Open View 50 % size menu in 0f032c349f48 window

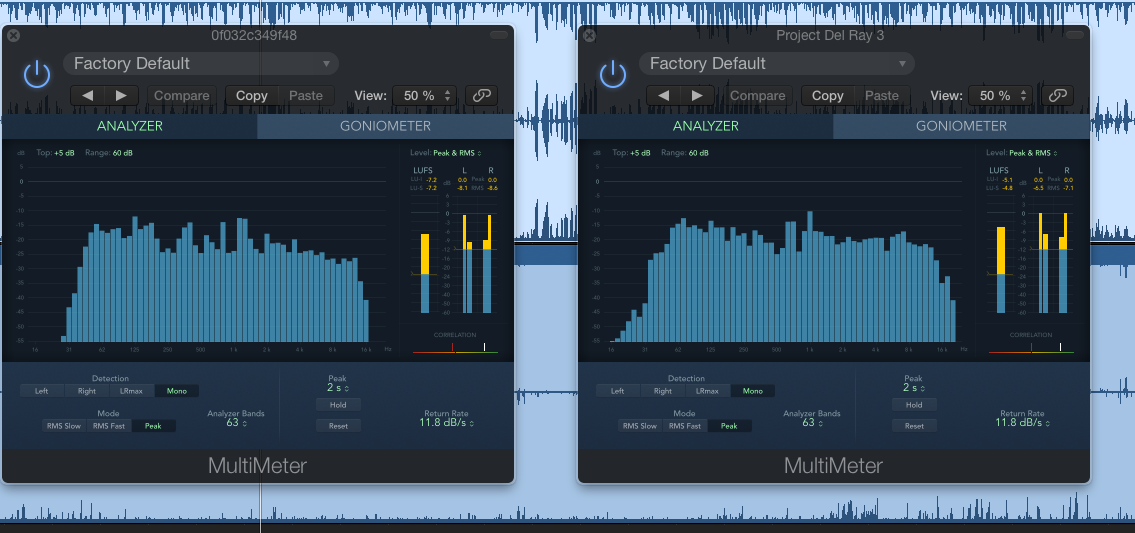pyautogui.click(x=426, y=96)
